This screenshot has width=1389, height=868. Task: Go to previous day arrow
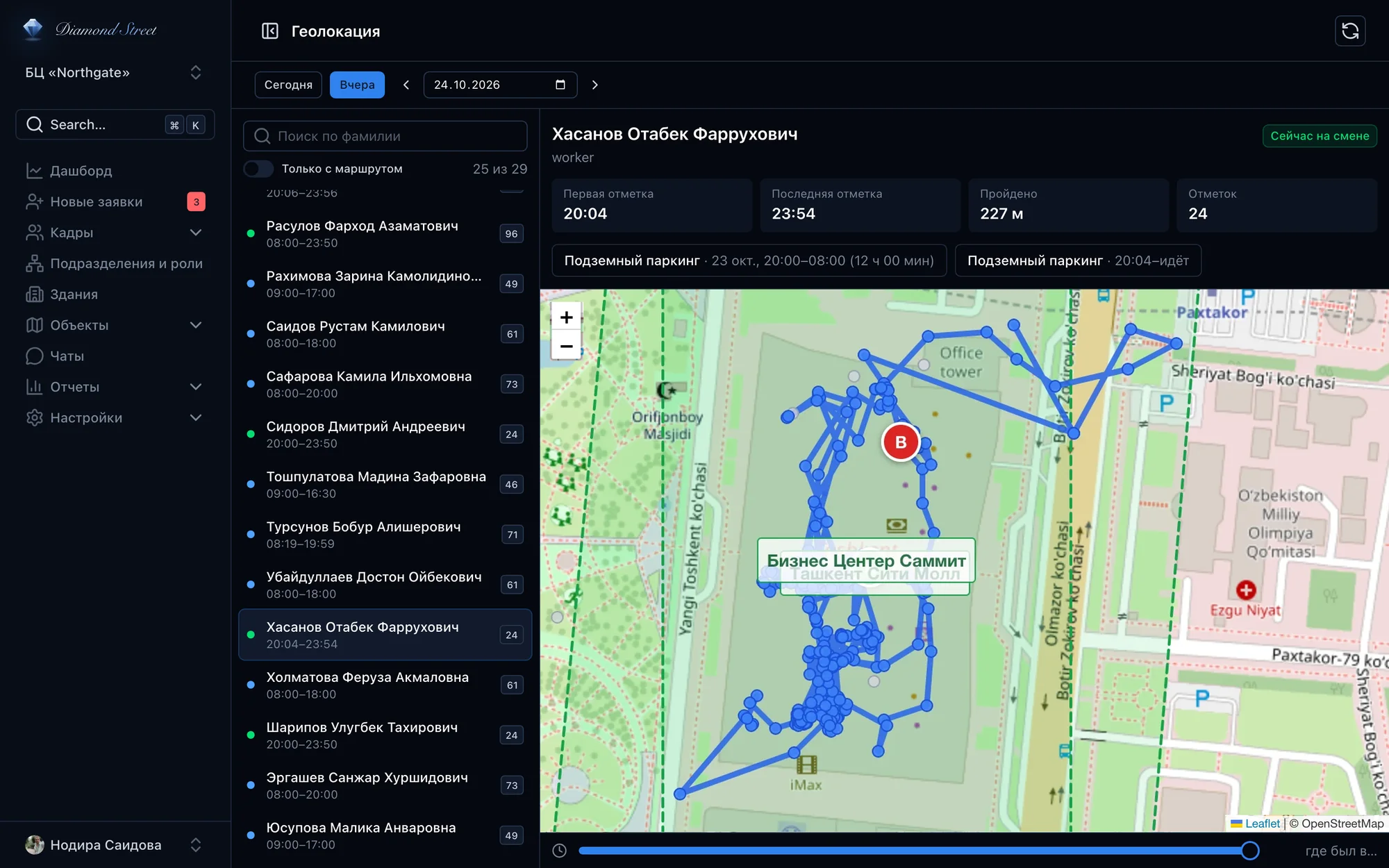[406, 85]
